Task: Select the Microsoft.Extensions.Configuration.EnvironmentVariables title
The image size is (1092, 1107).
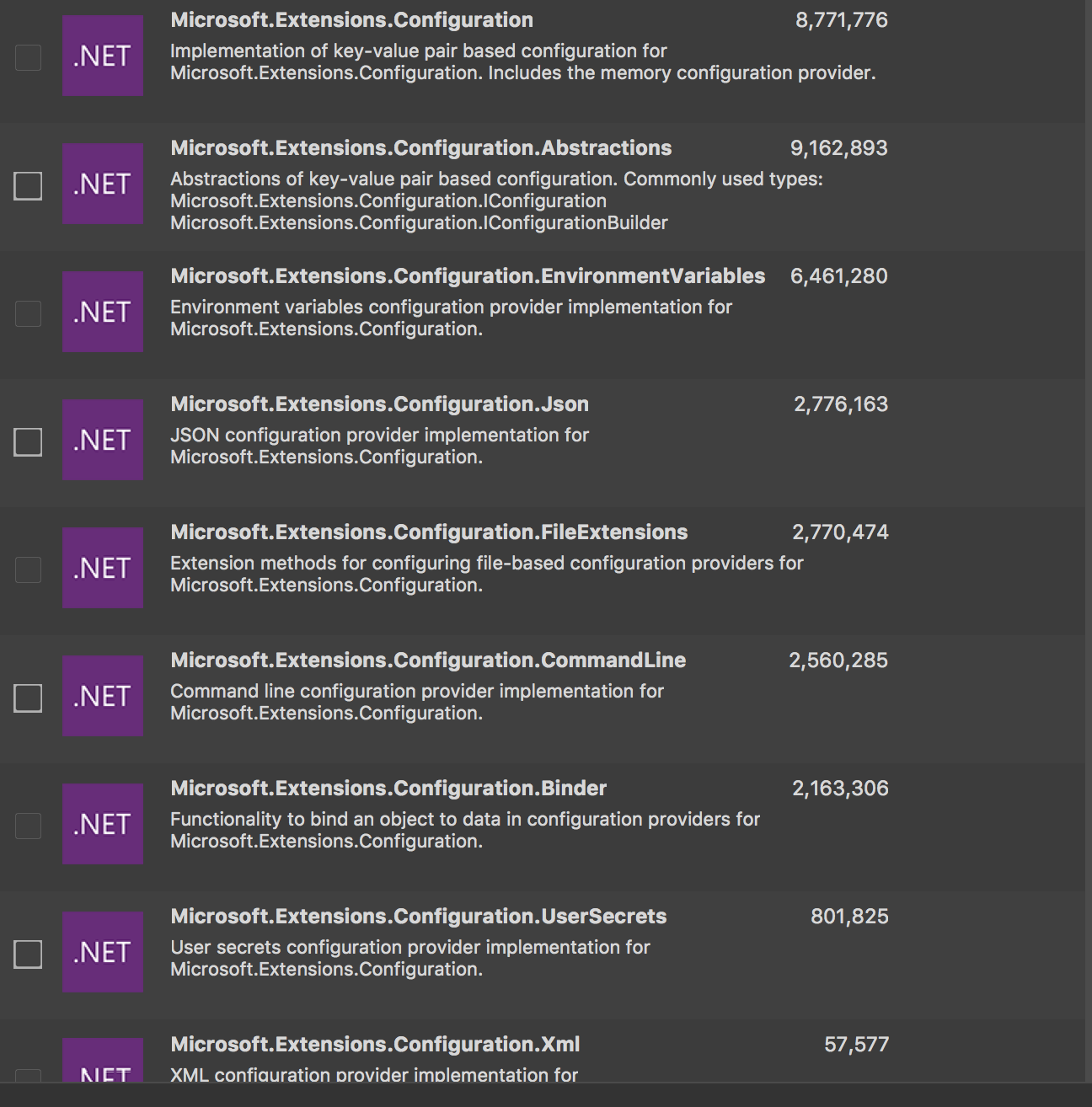Action: point(468,276)
